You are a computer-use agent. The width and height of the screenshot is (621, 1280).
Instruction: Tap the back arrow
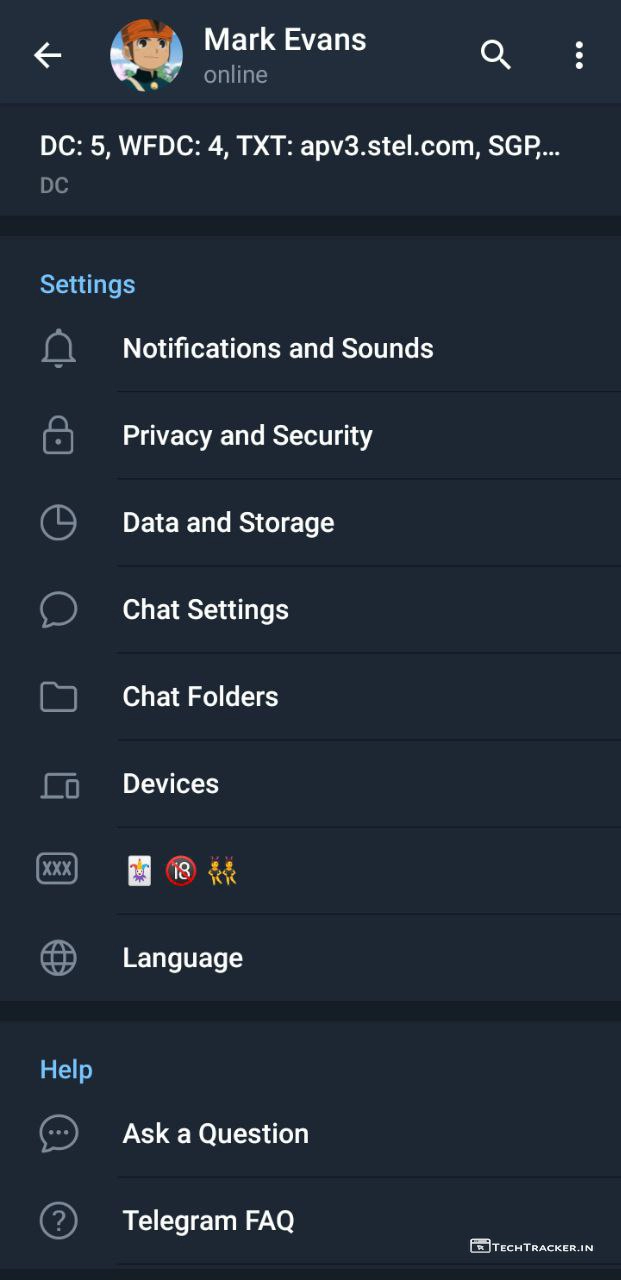point(48,56)
